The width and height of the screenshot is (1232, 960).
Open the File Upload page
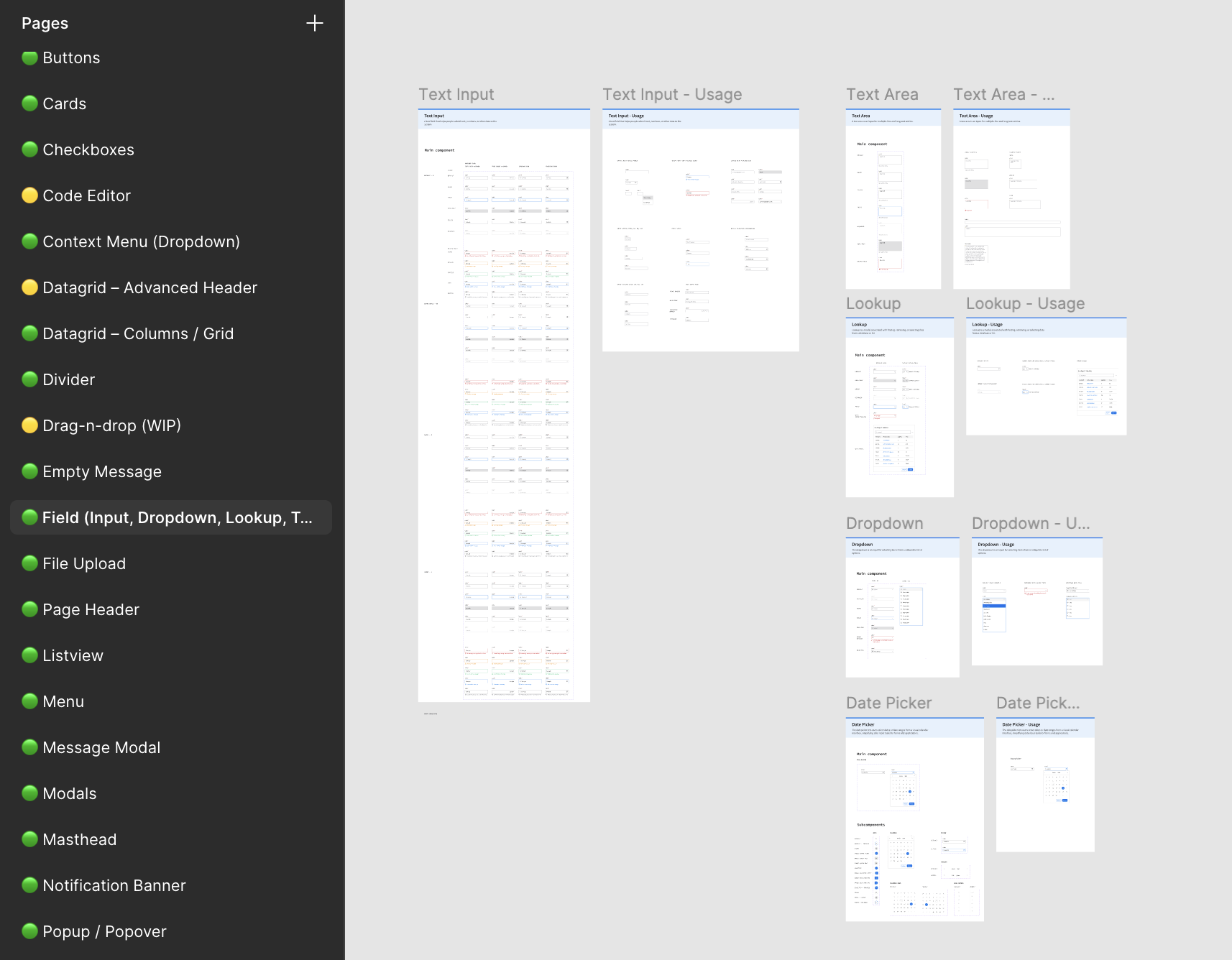[84, 563]
